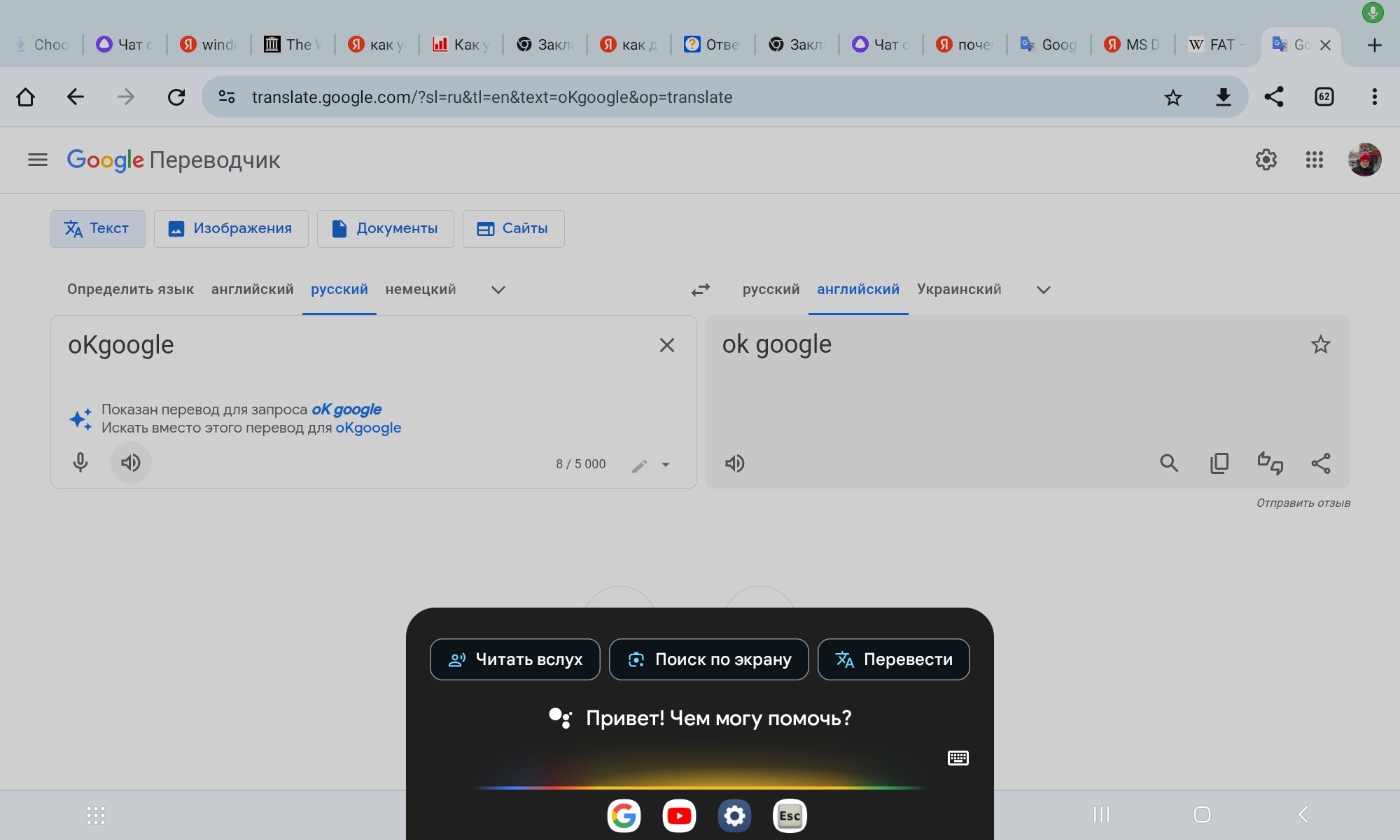Viewport: 1400px width, 840px height.
Task: Search instead for original oKgoogle link
Action: (368, 428)
